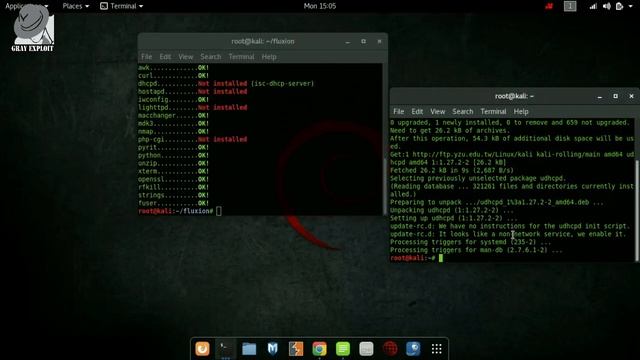Maximize the root@kali: ~ terminal window
The height and width of the screenshot is (360, 640).
(616, 96)
